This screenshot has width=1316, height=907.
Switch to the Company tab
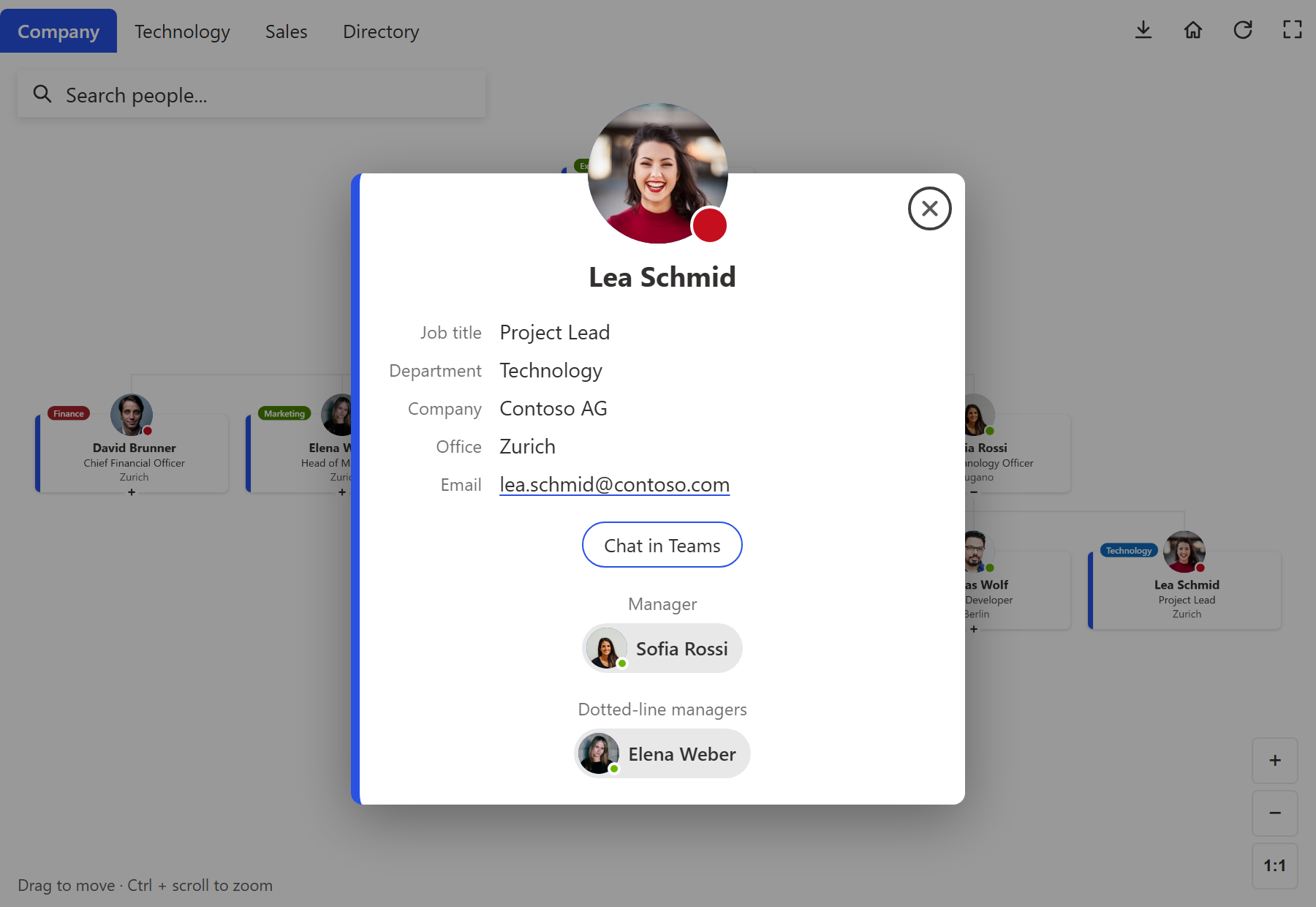tap(58, 31)
